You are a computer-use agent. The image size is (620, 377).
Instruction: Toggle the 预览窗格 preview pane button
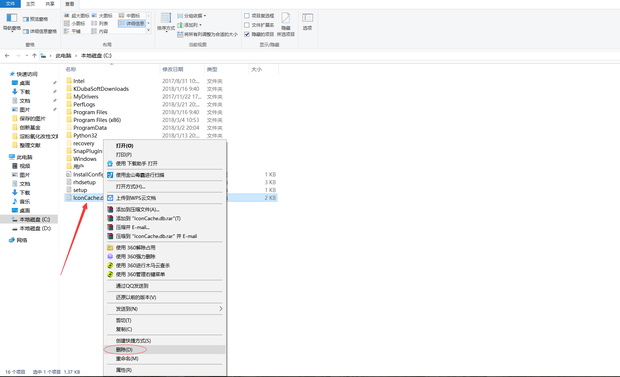point(35,19)
